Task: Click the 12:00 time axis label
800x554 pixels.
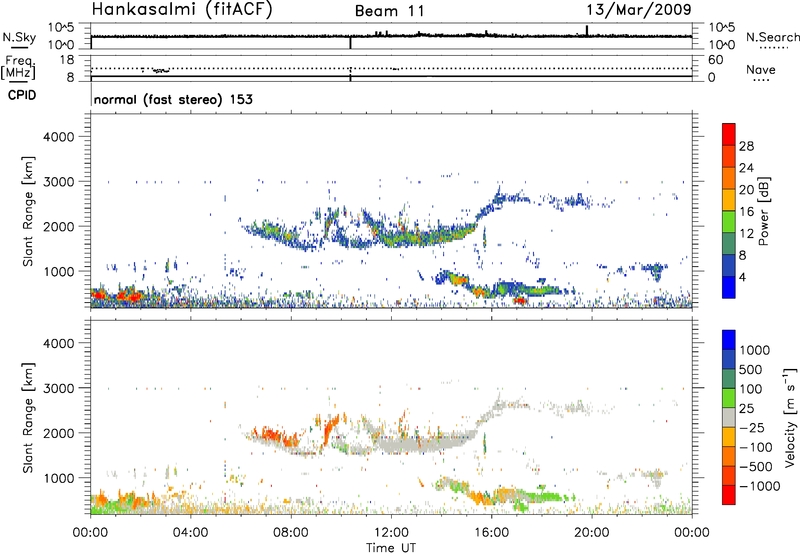Action: pyautogui.click(x=391, y=533)
